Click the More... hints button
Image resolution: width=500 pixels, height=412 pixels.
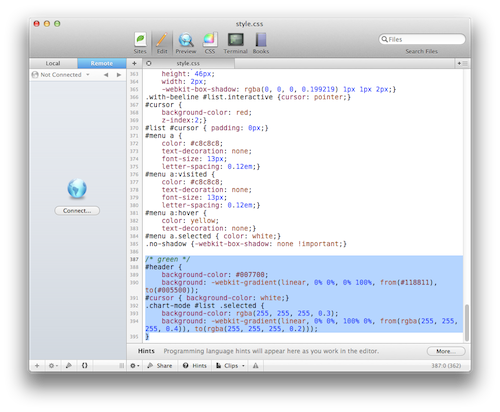[446, 351]
